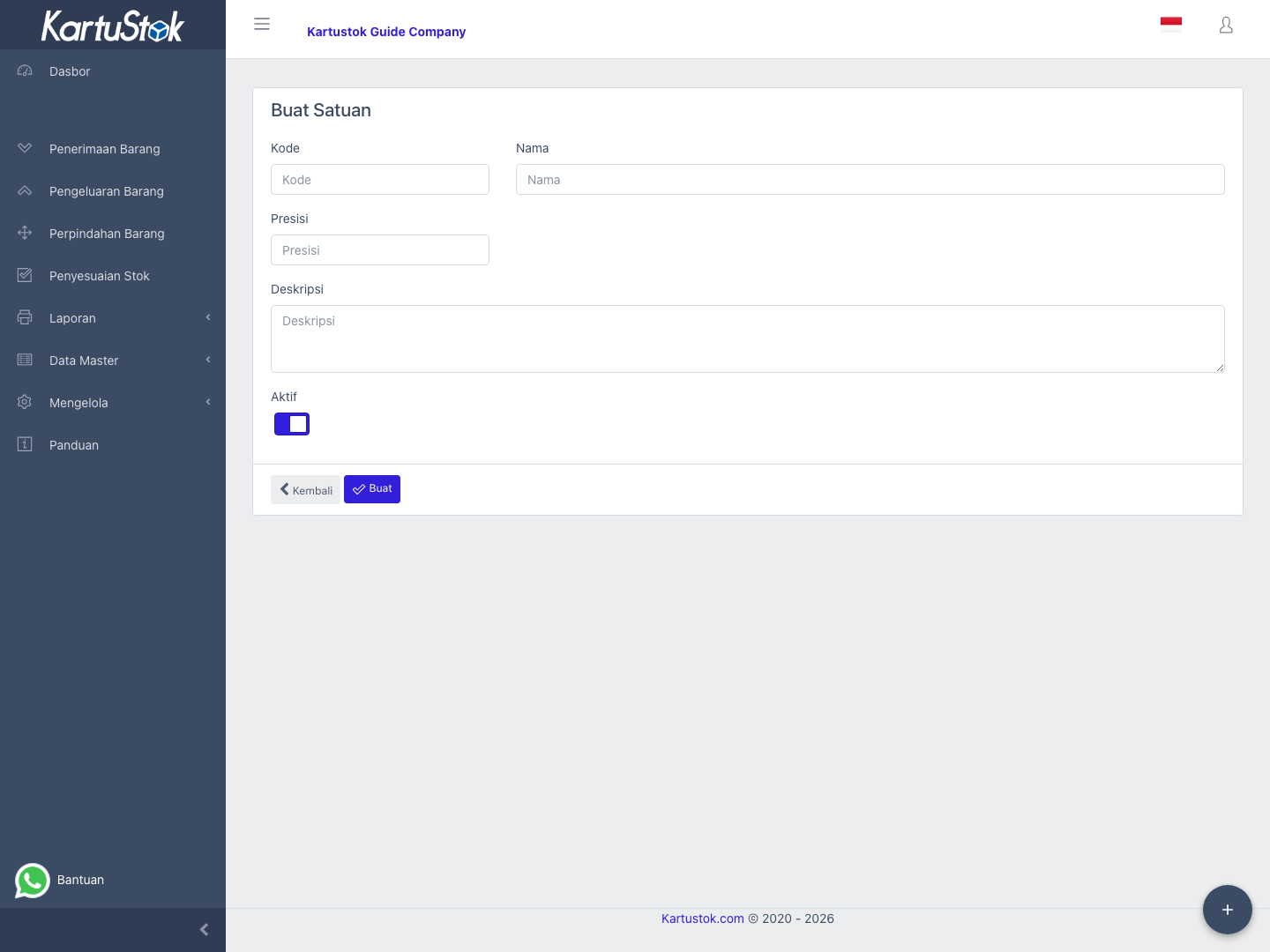Open Penerimaan Barang menu
Viewport: 1270px width, 952px height.
pos(113,149)
